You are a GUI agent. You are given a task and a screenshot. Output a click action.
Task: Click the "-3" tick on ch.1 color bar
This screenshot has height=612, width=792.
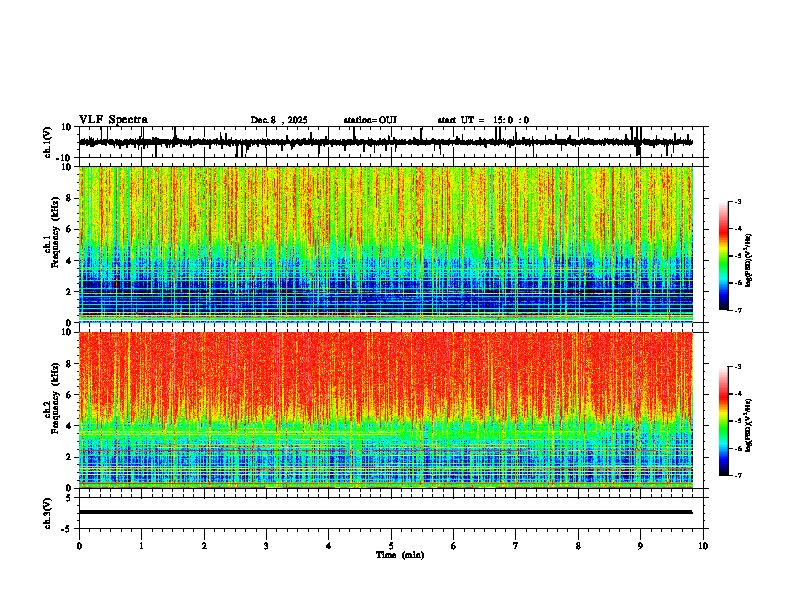click(x=738, y=202)
